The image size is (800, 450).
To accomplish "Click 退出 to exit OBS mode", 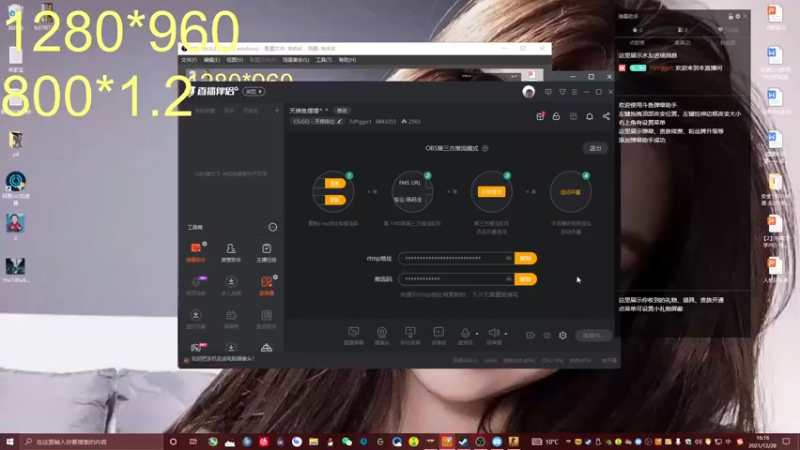I will pos(595,148).
